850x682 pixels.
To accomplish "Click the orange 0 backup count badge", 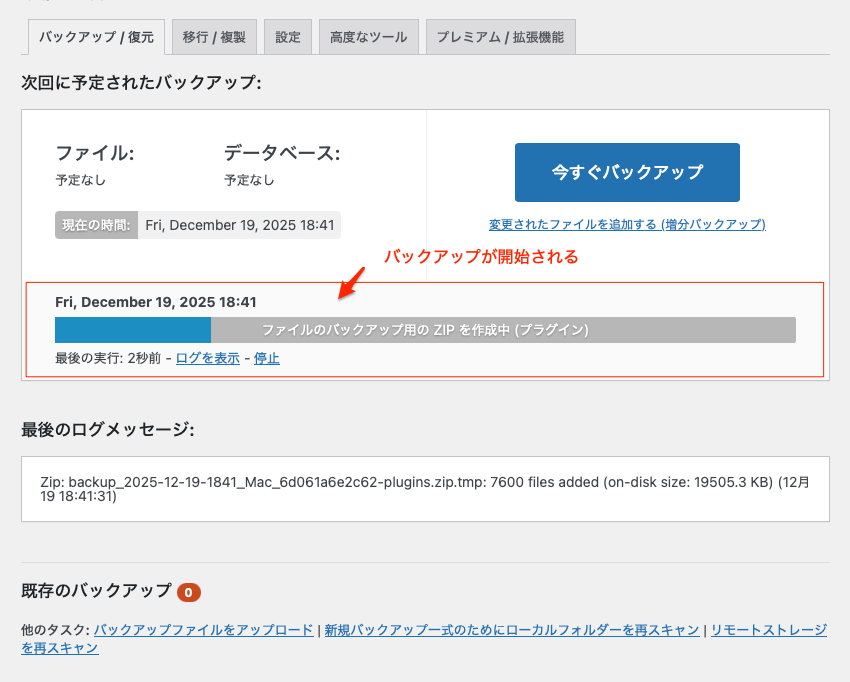I will [189, 592].
